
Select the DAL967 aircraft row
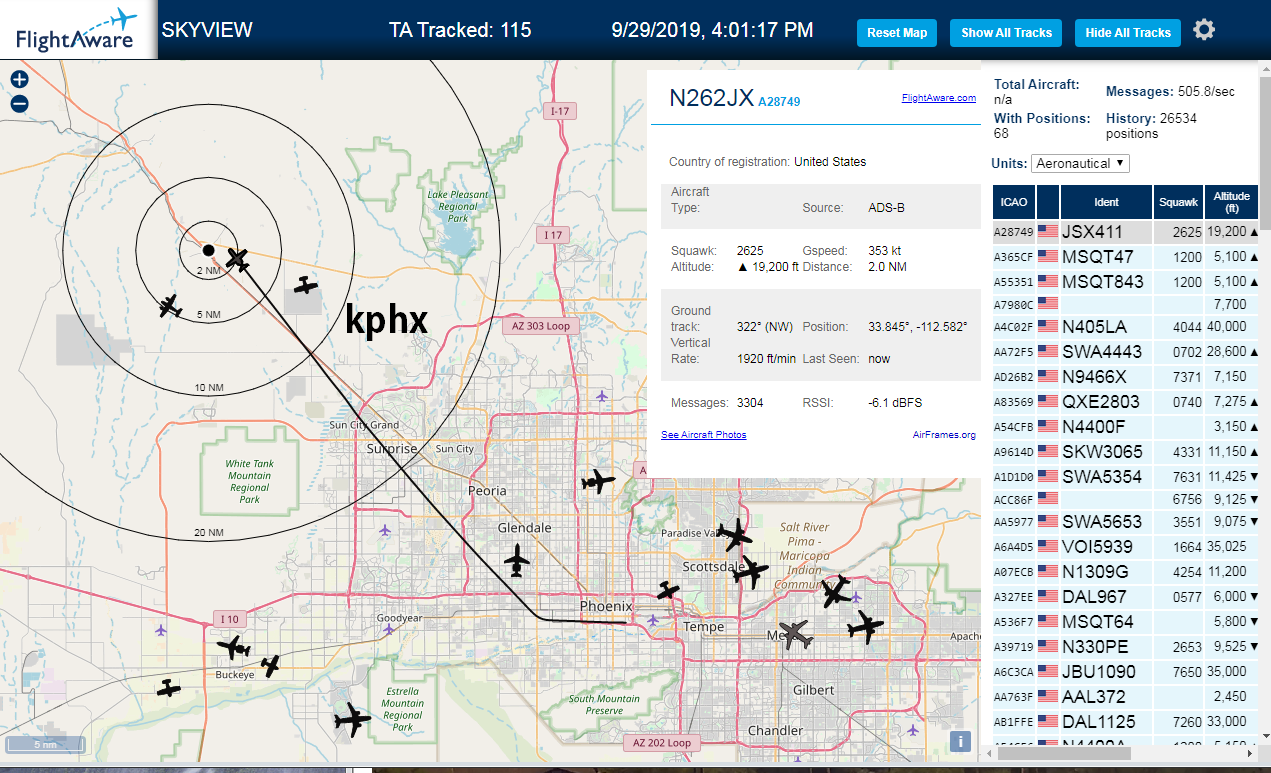click(1125, 596)
